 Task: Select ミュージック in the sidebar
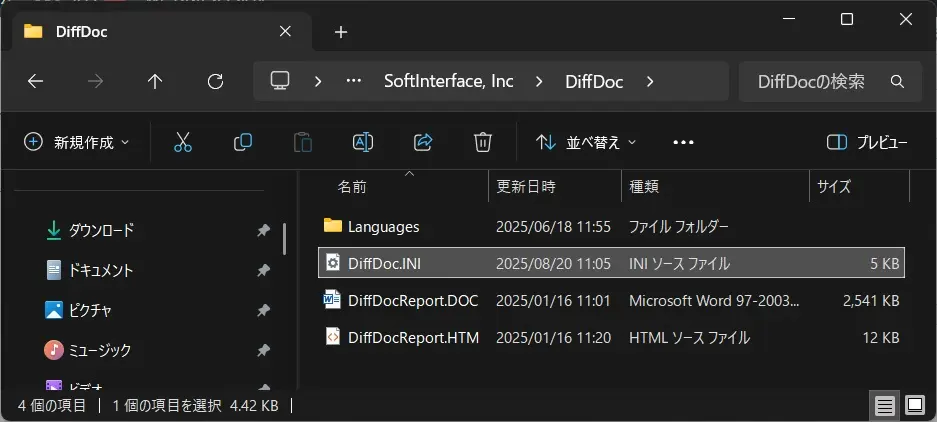coord(100,350)
